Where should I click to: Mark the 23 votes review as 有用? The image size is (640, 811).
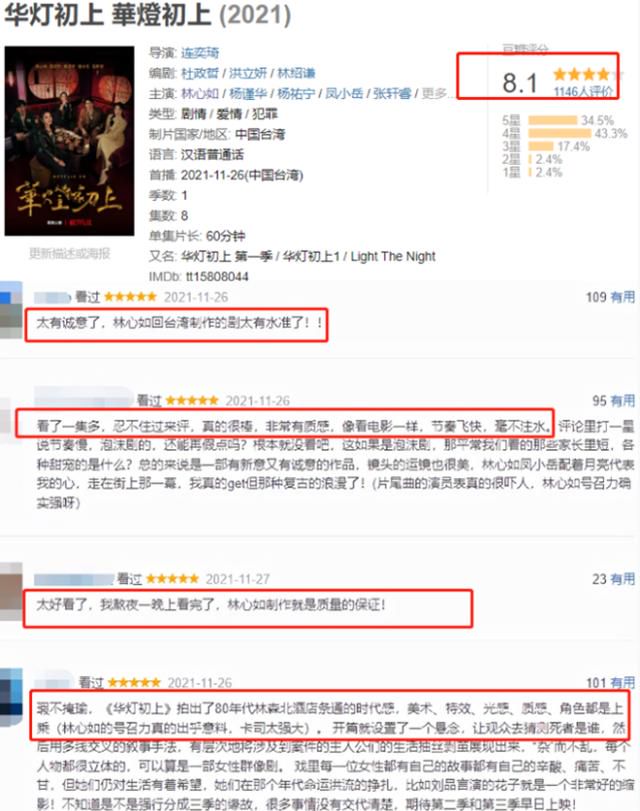click(622, 579)
